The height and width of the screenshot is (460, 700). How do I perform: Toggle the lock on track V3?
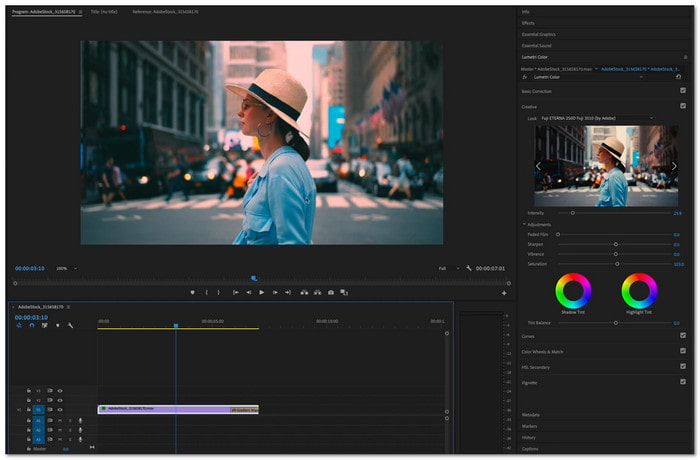click(29, 391)
